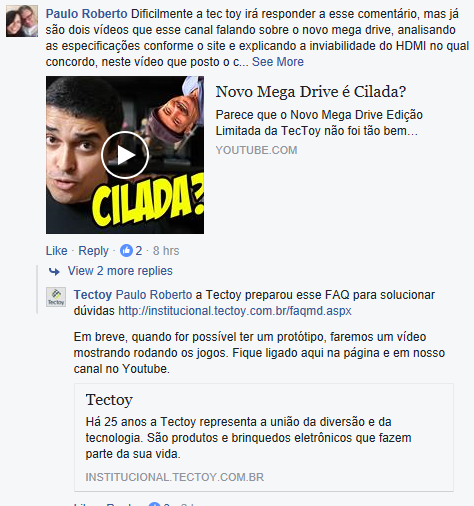Click the video description text snippet
This screenshot has width=474, height=506.
(x=319, y=123)
